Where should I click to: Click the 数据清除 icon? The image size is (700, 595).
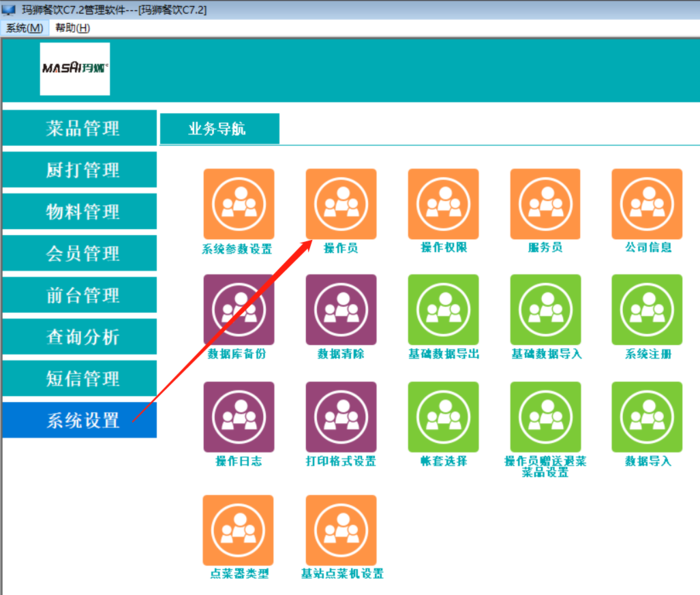(341, 310)
